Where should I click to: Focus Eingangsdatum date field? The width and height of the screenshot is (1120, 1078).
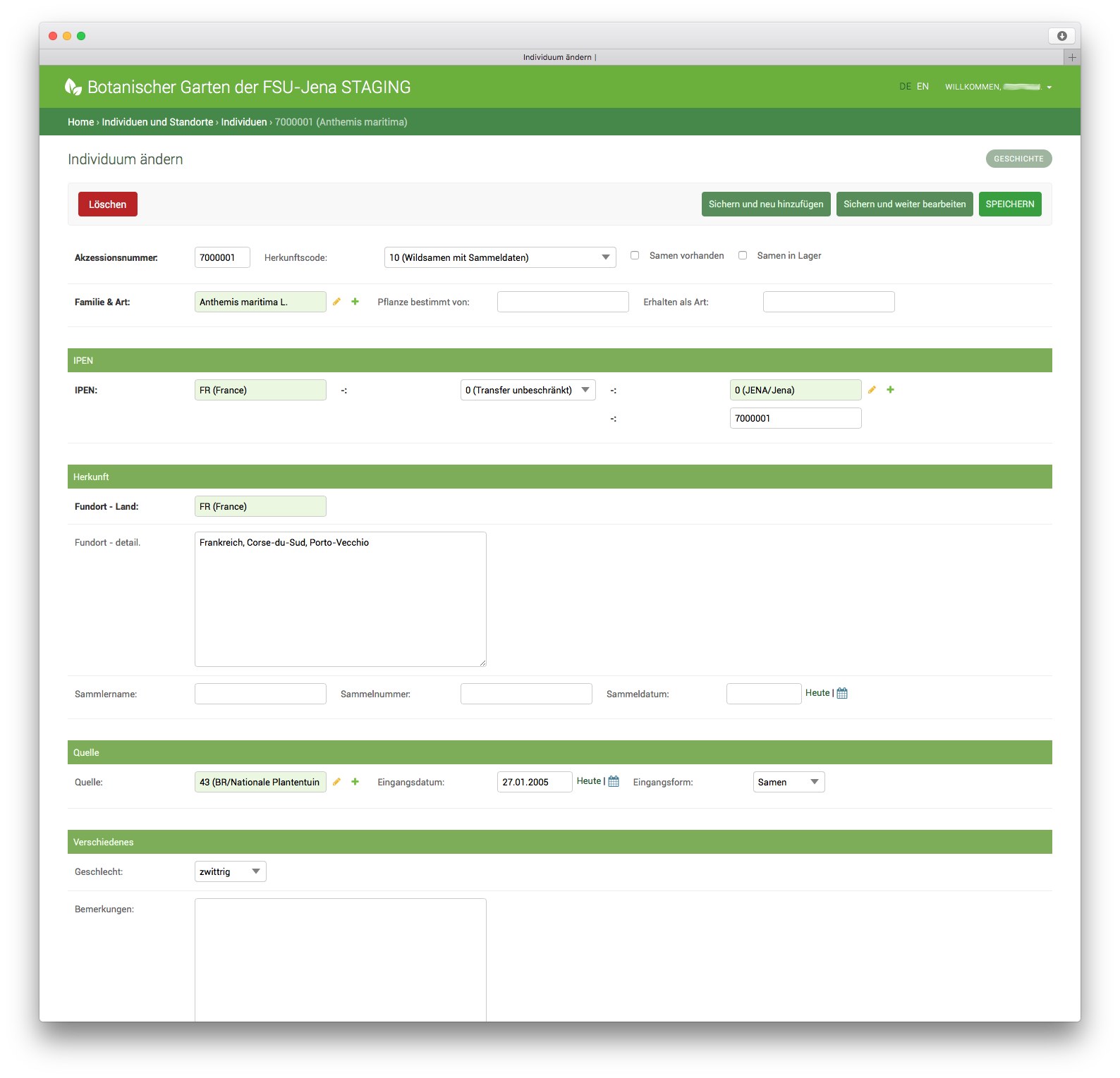[x=535, y=782]
